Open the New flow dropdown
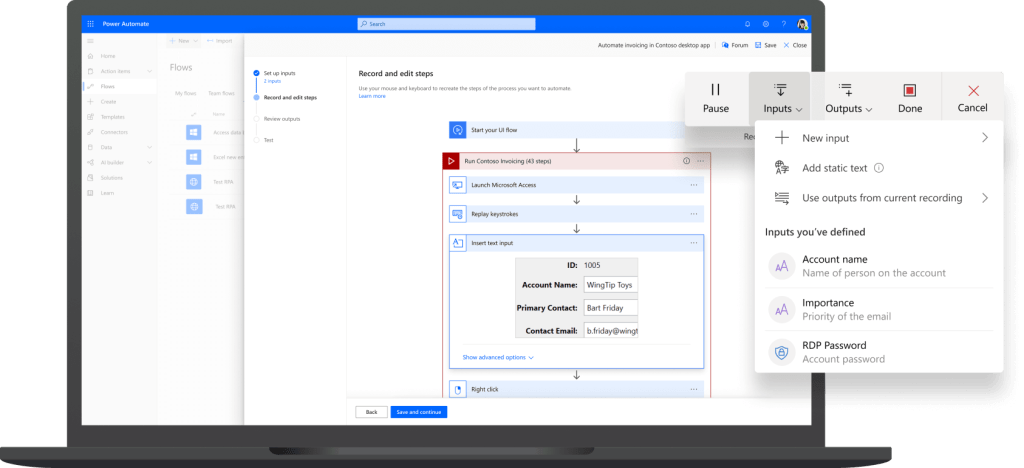The image size is (1024, 468). point(183,41)
